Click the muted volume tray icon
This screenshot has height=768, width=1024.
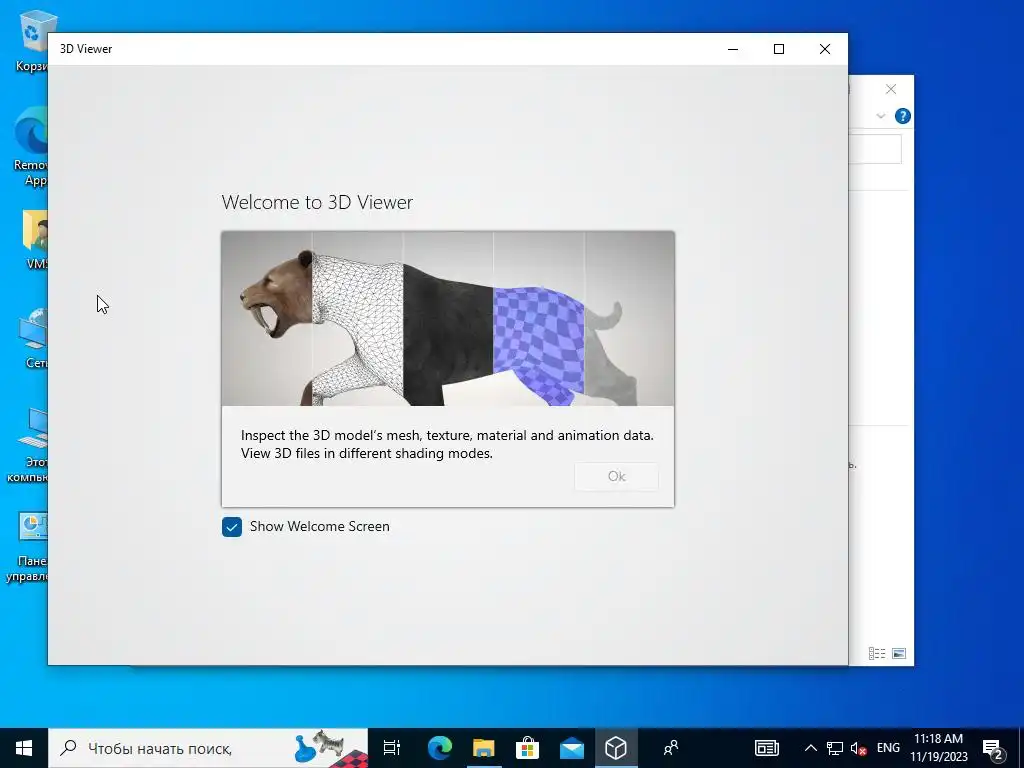pyautogui.click(x=859, y=748)
